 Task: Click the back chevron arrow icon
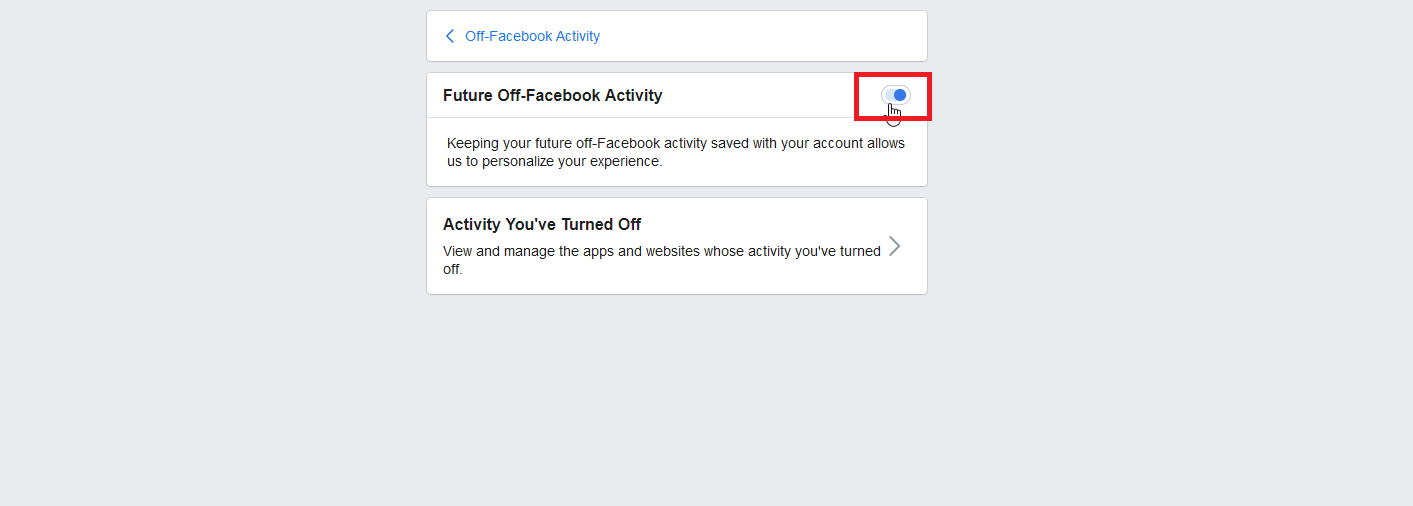450,36
